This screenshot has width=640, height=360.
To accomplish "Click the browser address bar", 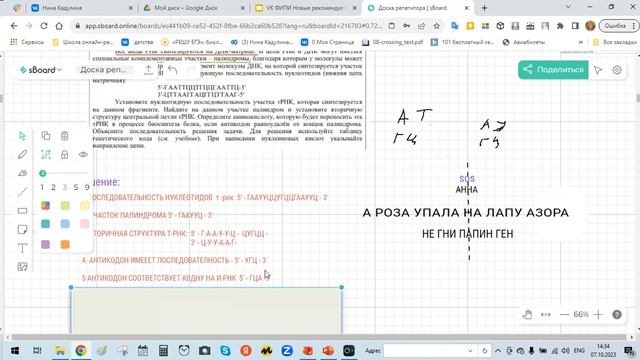I will pyautogui.click(x=233, y=26).
